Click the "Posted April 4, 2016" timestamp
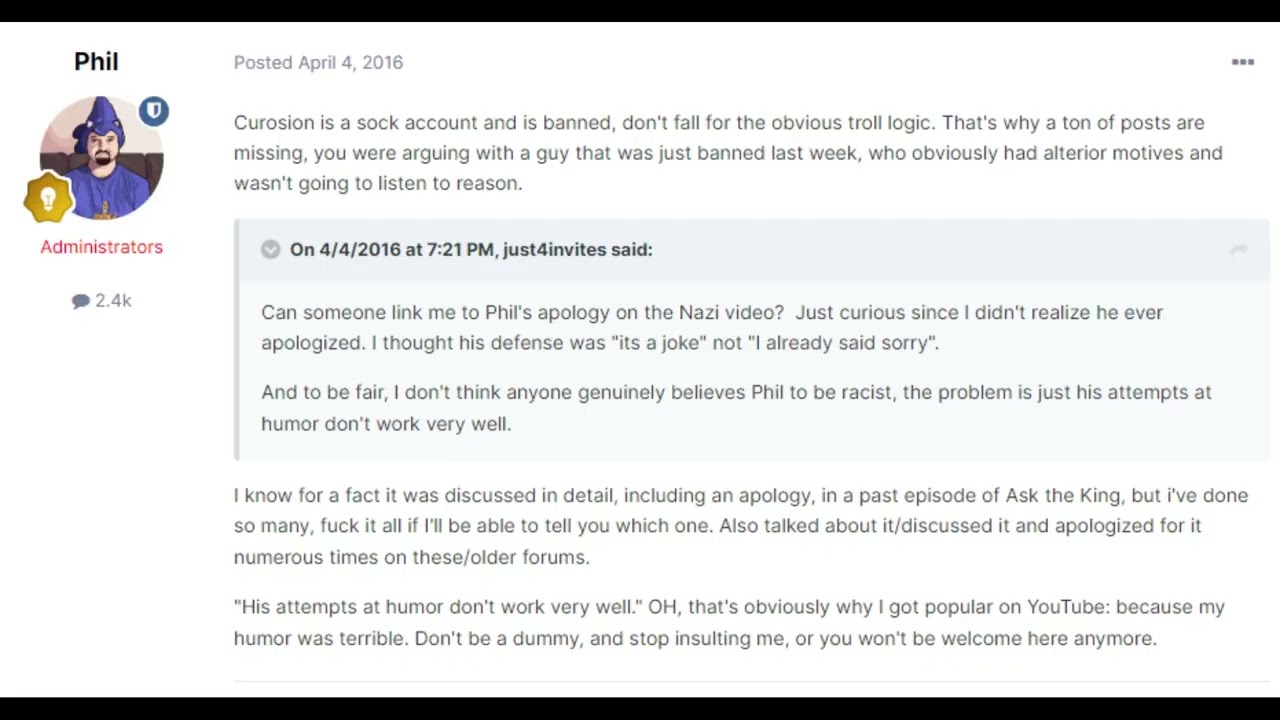This screenshot has height=720, width=1280. pyautogui.click(x=318, y=62)
